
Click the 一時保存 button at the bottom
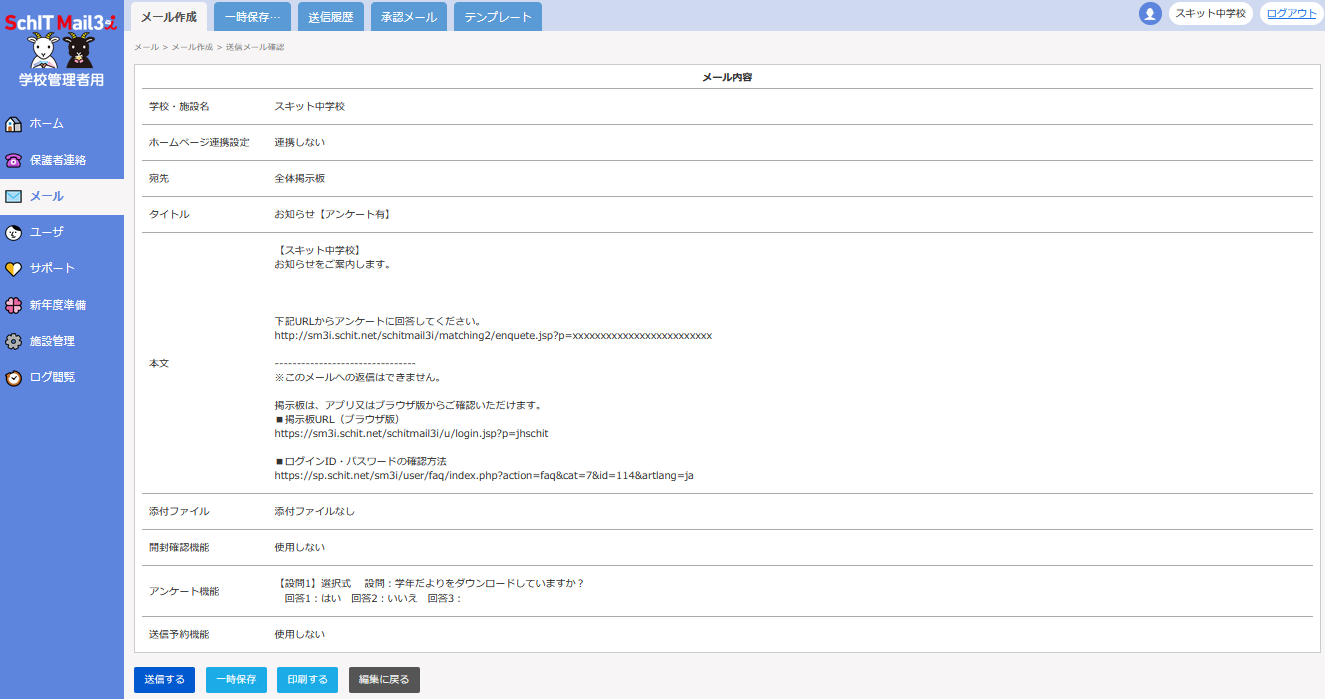(236, 680)
